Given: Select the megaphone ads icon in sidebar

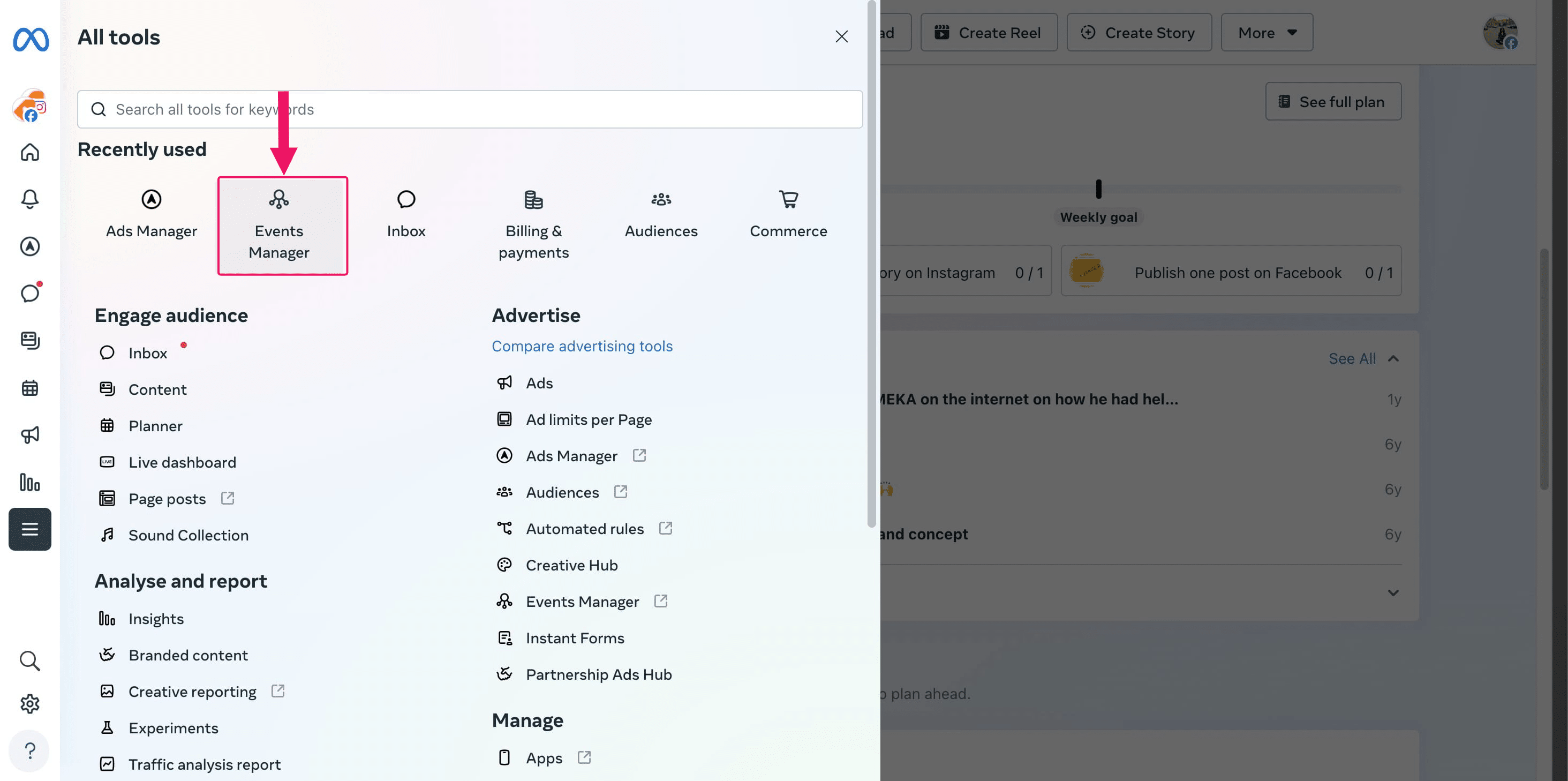Looking at the screenshot, I should coord(30,434).
